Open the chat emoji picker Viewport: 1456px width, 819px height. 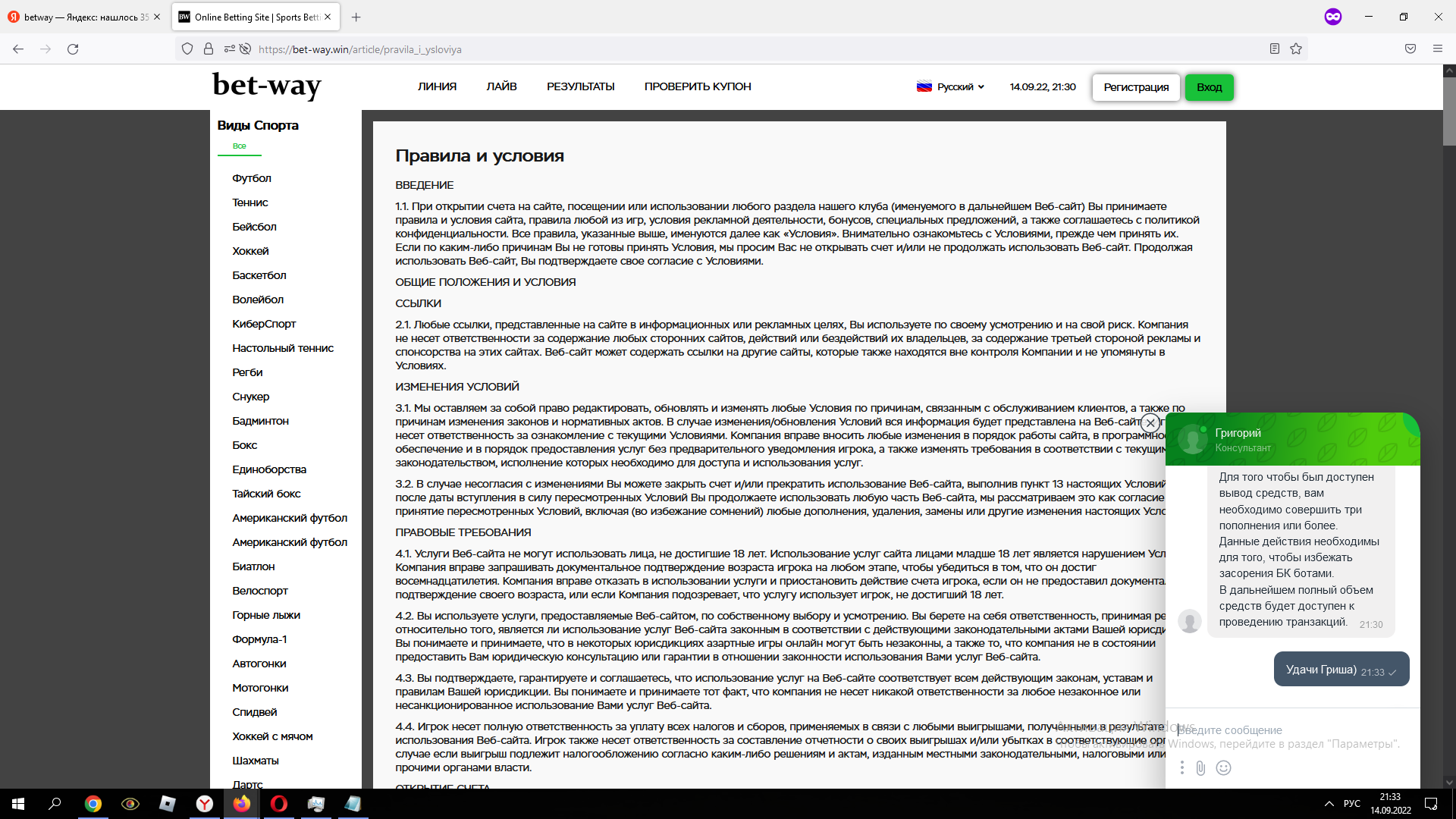pyautogui.click(x=1223, y=768)
